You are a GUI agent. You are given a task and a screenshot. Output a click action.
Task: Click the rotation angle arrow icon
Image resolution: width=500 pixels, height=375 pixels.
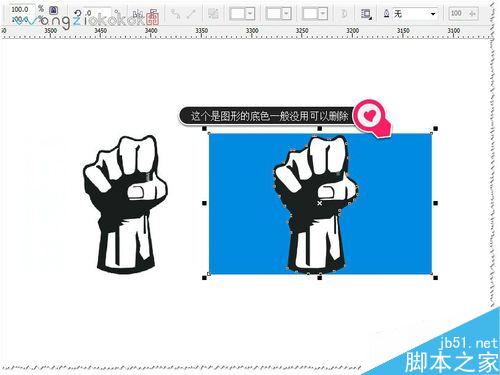[x=78, y=13]
